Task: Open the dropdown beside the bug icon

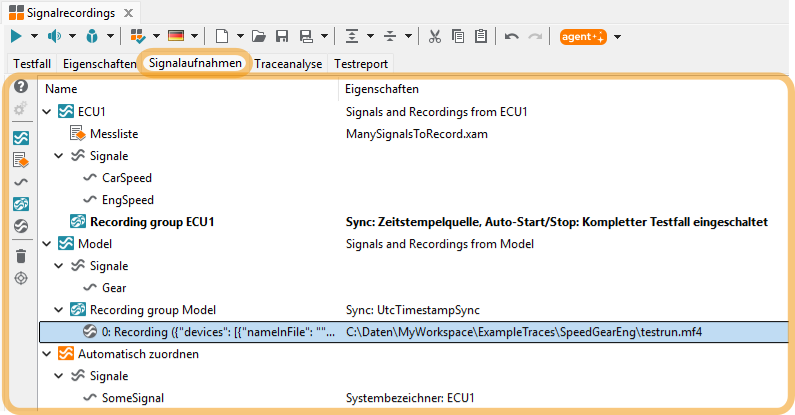Action: click(x=110, y=36)
